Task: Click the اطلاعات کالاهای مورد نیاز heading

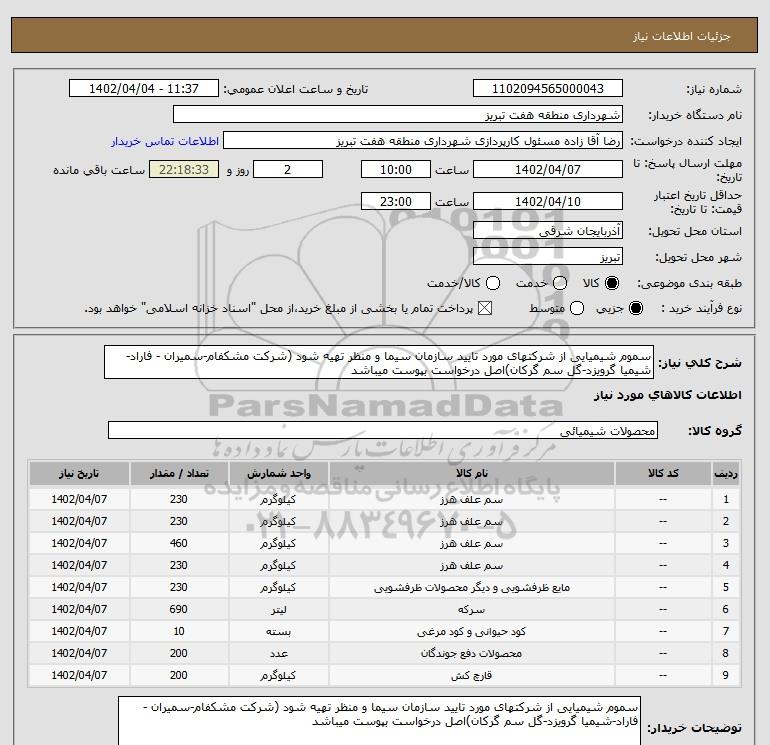Action: [x=668, y=395]
